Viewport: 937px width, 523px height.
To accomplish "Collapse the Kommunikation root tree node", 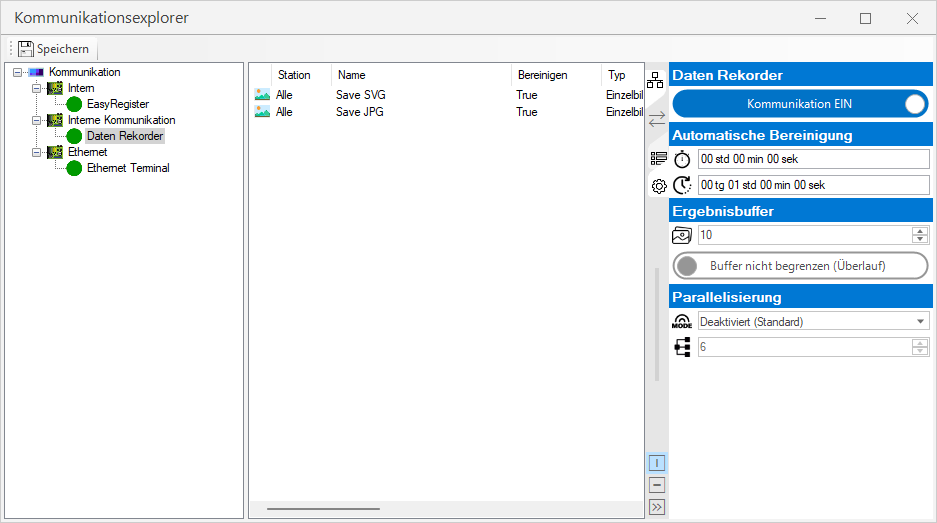I will [x=17, y=72].
